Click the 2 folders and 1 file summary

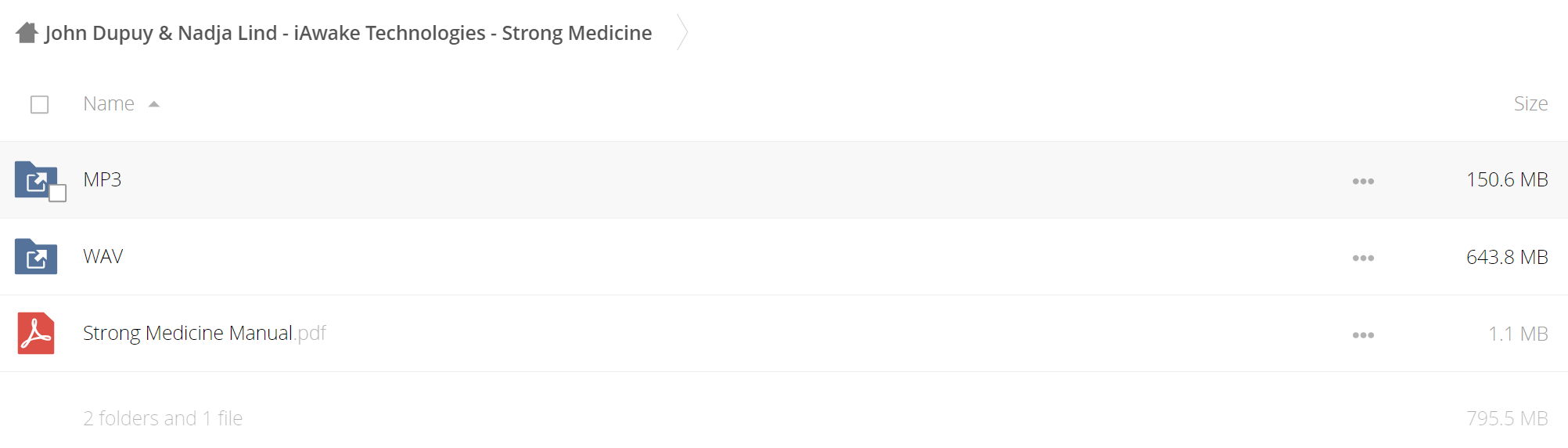pos(163,418)
